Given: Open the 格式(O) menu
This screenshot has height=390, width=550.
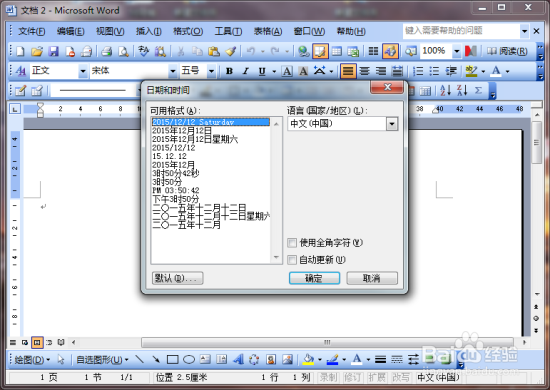Looking at the screenshot, I should tap(188, 32).
